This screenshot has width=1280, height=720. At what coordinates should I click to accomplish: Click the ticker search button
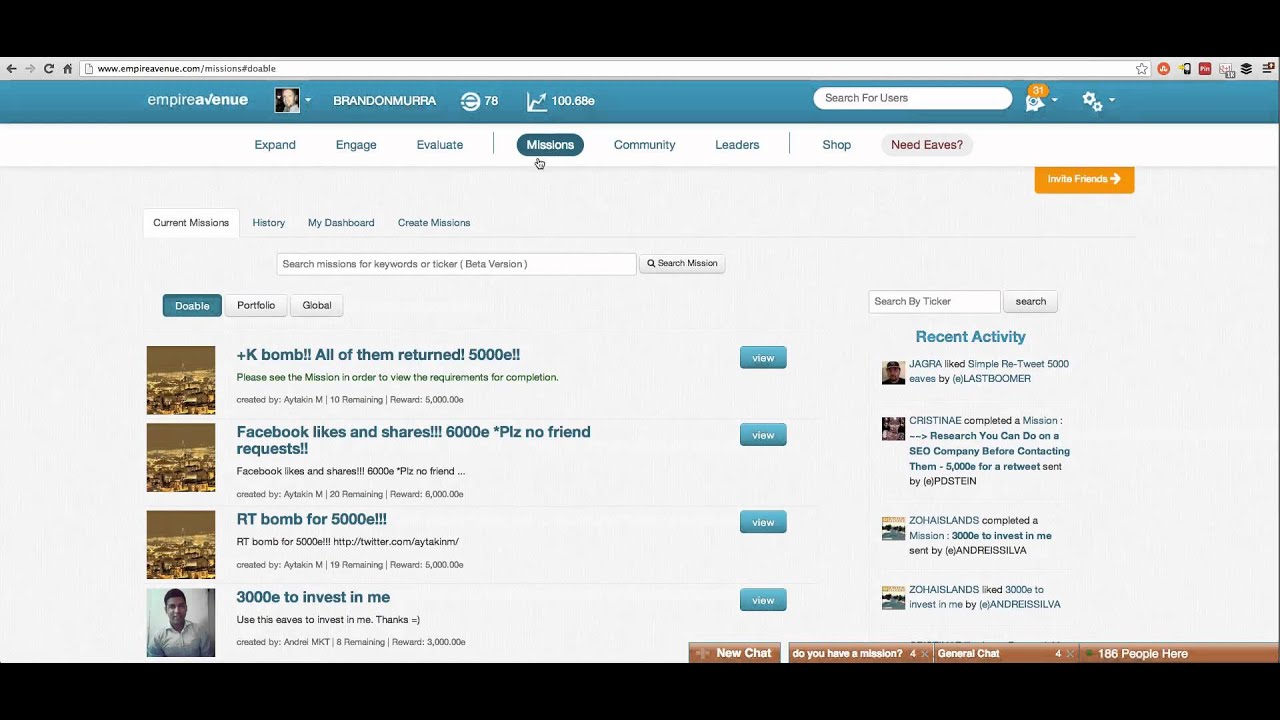1030,302
